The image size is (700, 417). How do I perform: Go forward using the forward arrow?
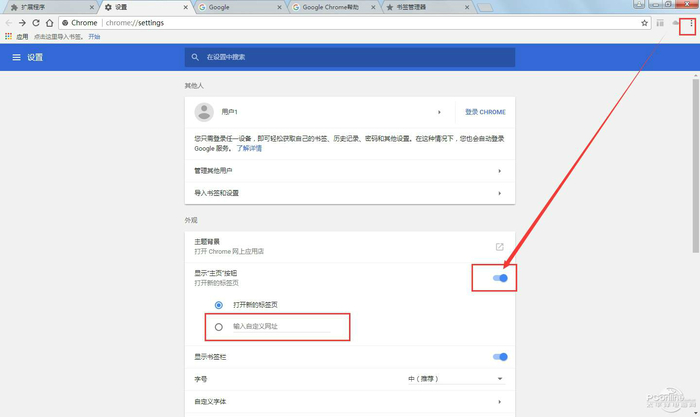(22, 23)
